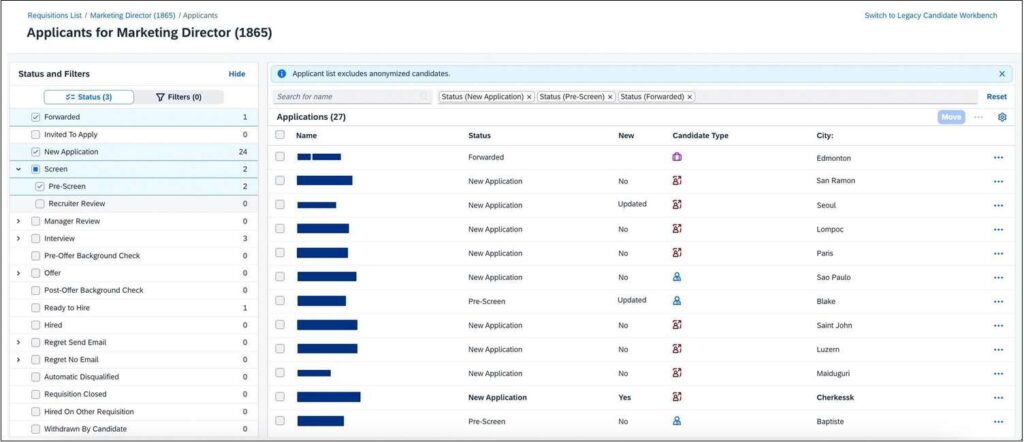The width and height of the screenshot is (1024, 442).
Task: Expand the Manager Review group
Action: pos(18,221)
